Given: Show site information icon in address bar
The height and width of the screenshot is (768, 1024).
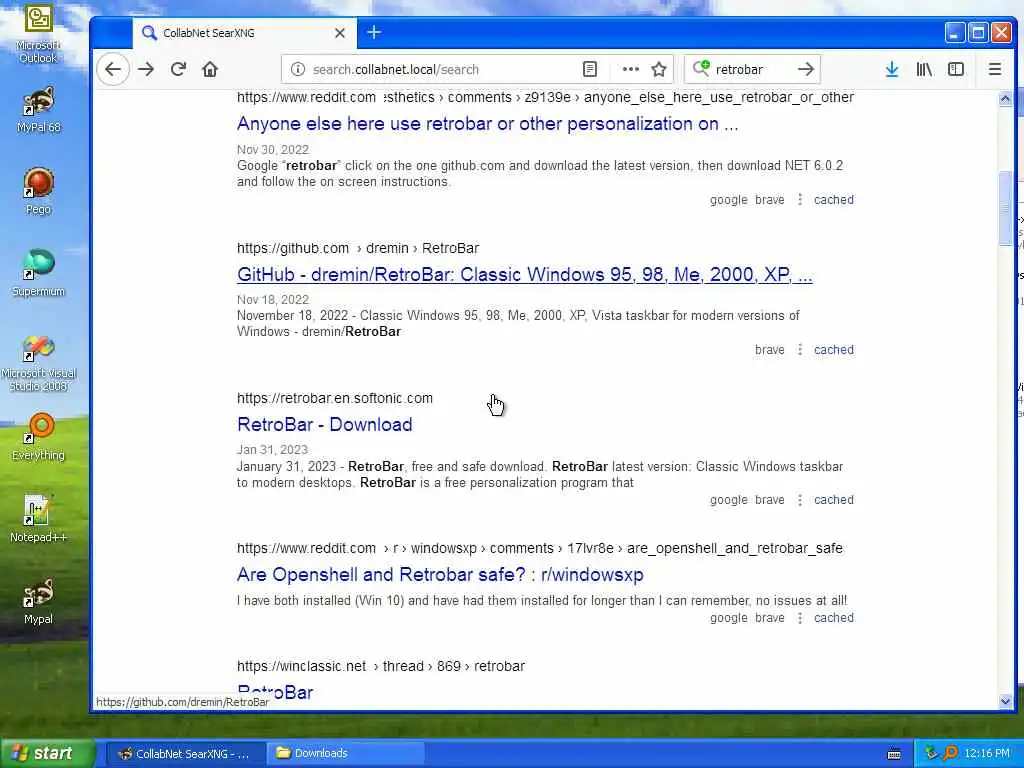Looking at the screenshot, I should point(298,69).
